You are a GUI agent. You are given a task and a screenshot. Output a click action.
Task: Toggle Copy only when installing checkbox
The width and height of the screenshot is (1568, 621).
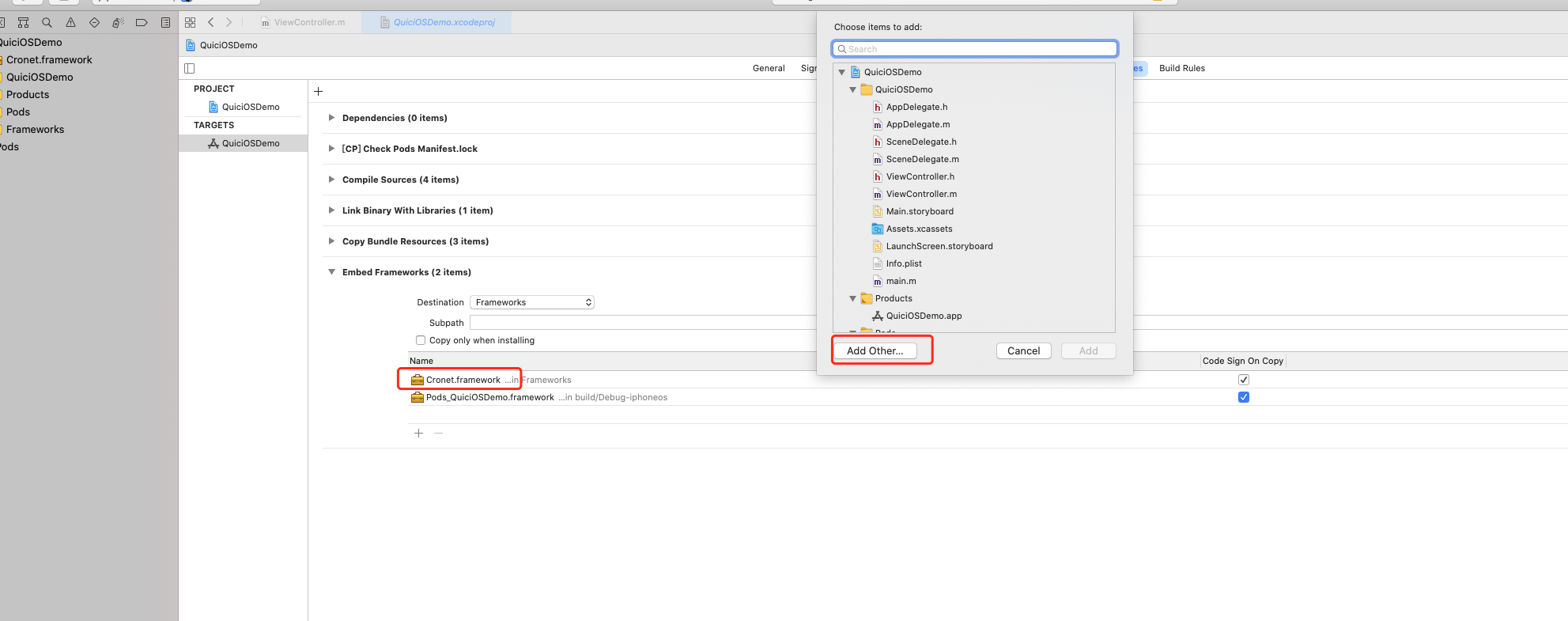point(421,340)
